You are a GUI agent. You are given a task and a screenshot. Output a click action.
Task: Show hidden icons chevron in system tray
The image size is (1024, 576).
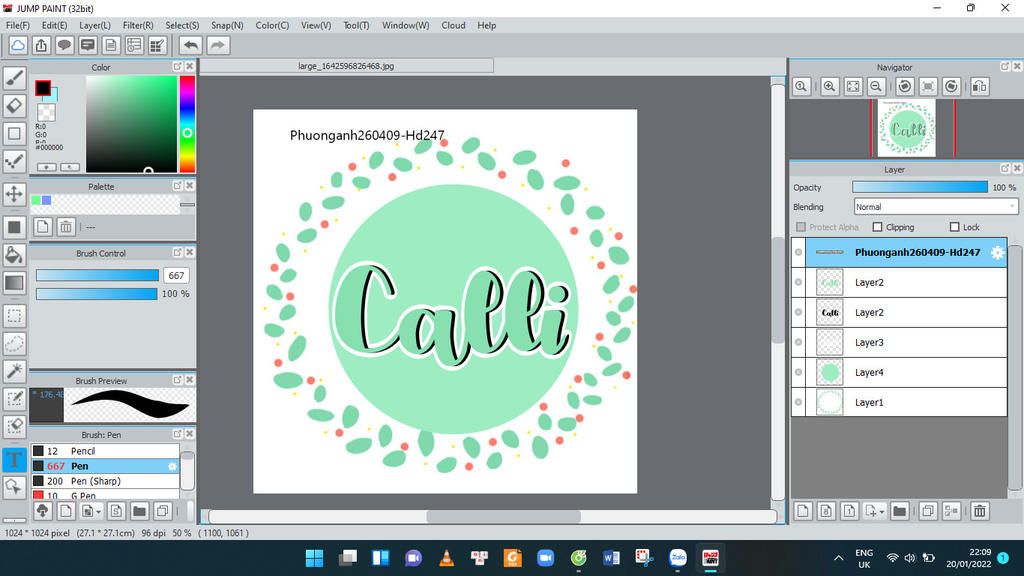838,558
